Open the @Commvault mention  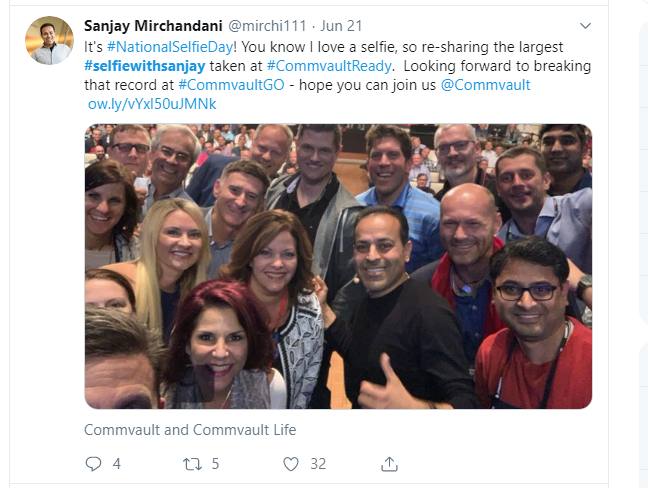pos(486,85)
